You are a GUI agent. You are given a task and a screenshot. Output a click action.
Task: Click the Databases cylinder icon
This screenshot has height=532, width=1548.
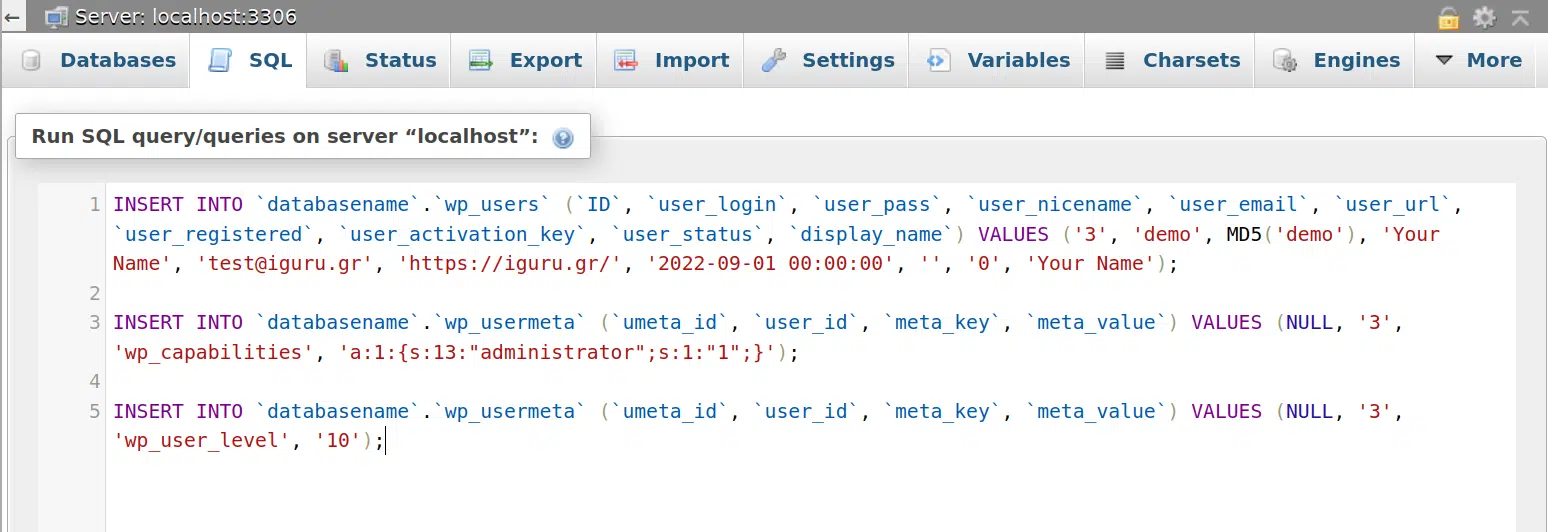tap(32, 60)
